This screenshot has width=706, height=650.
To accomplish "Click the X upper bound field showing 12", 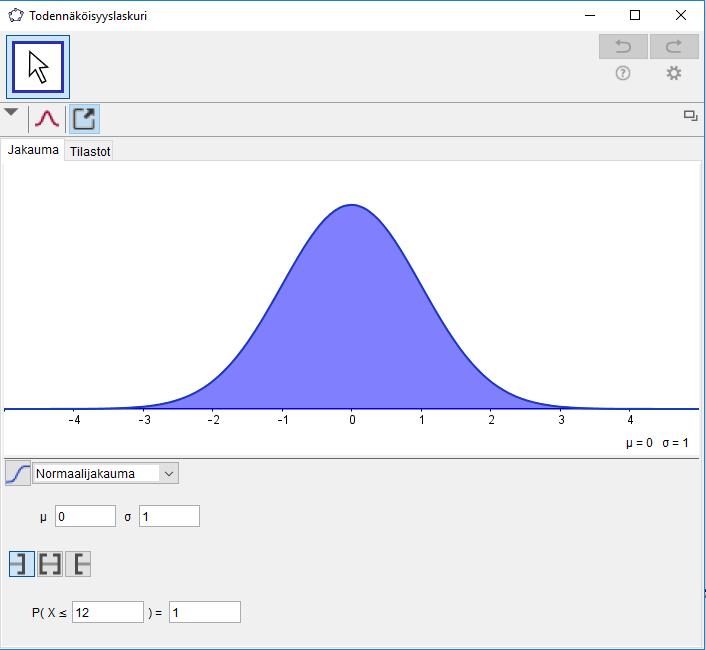I will 108,613.
